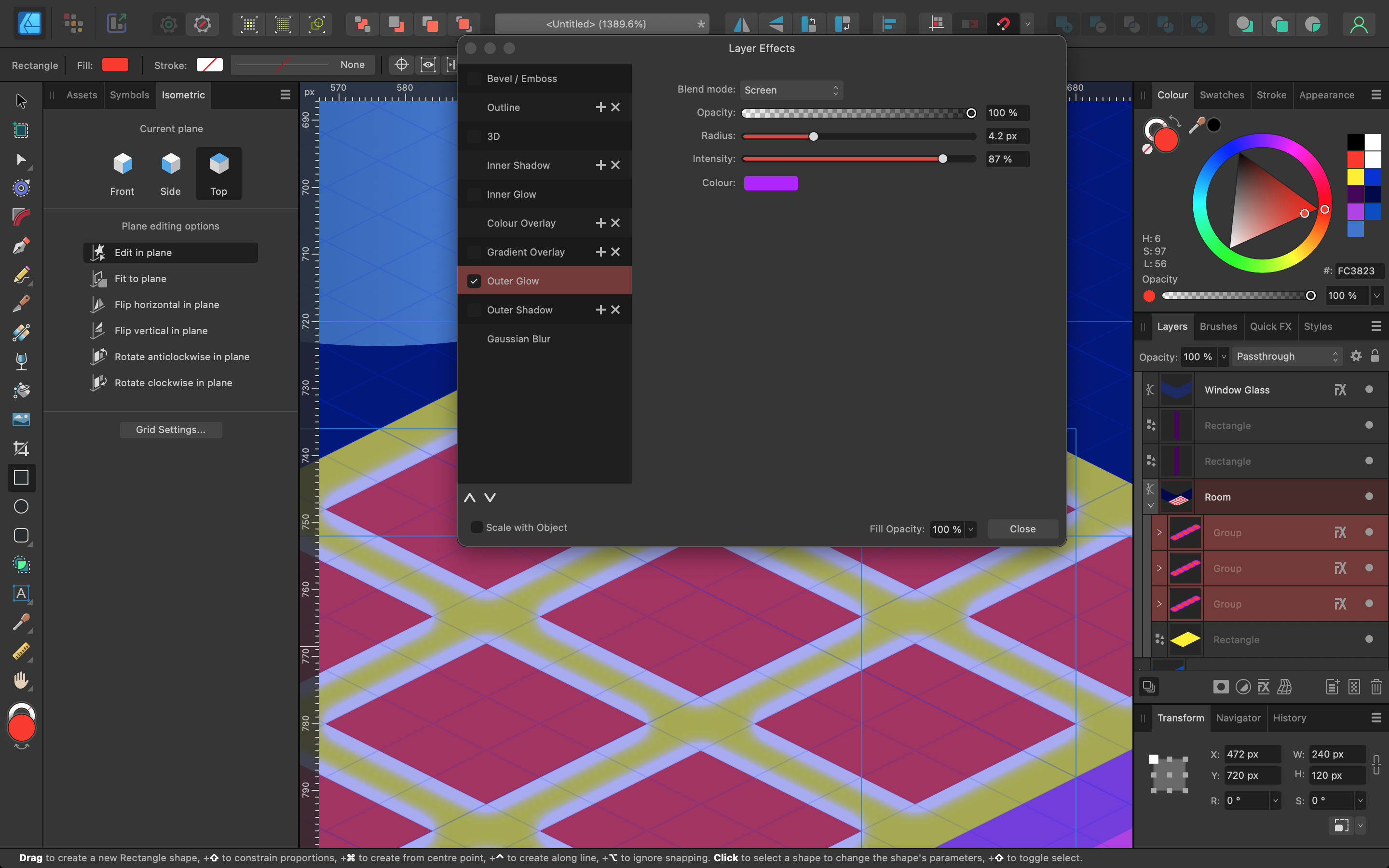This screenshot has width=1389, height=868.
Task: Open layer Opacity percentage dropdown
Action: [x=1224, y=356]
